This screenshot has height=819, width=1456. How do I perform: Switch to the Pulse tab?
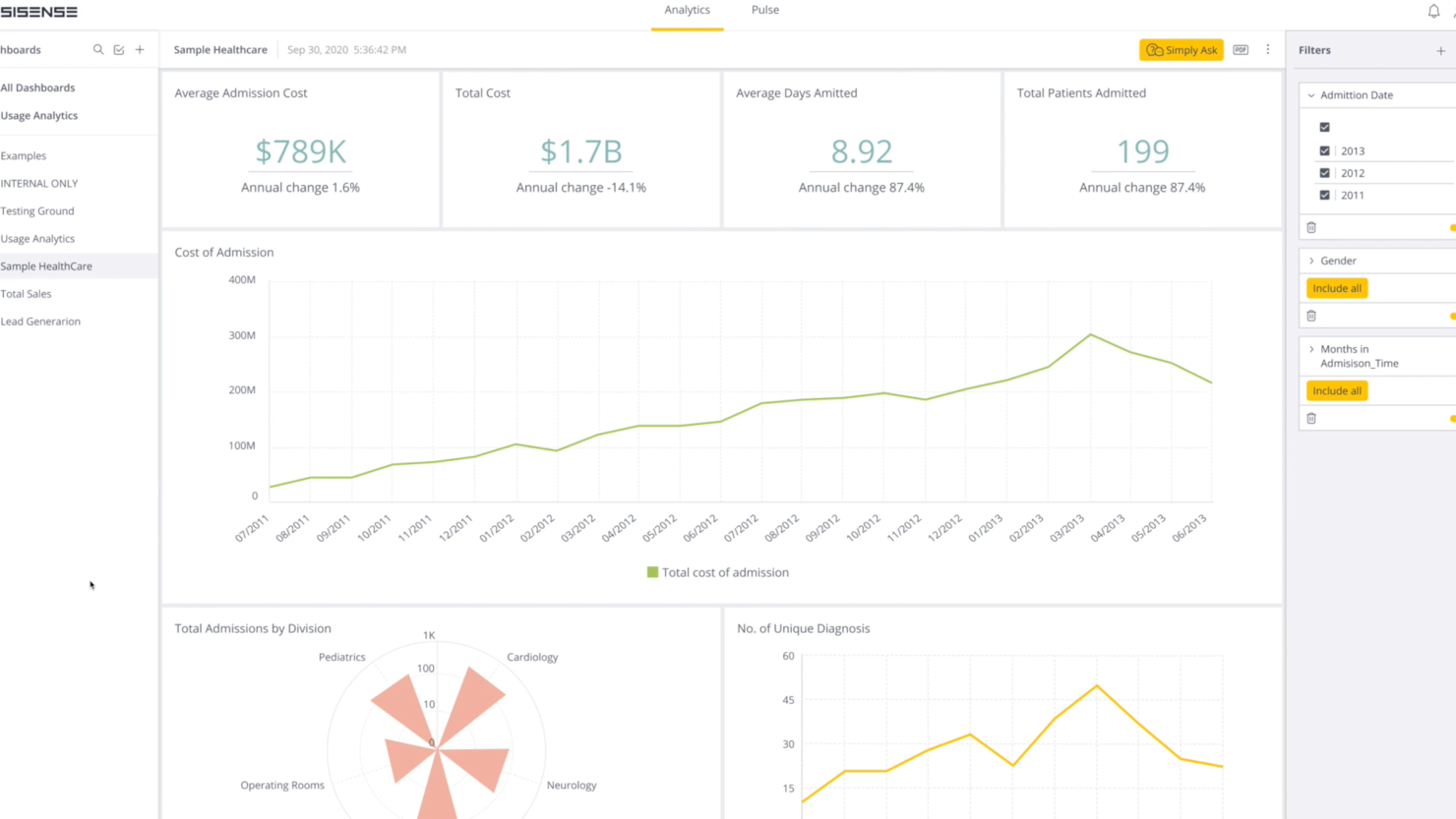(765, 10)
